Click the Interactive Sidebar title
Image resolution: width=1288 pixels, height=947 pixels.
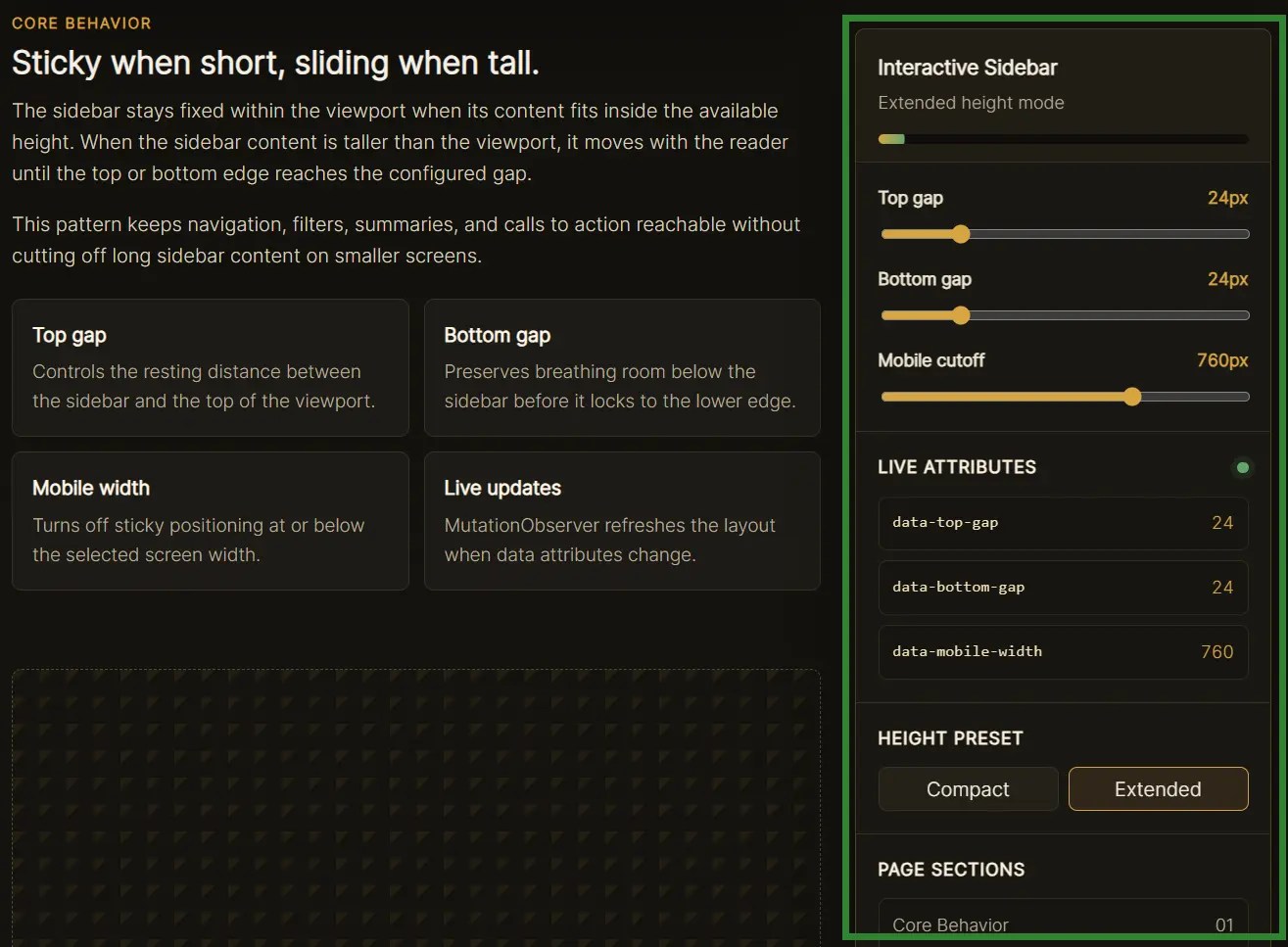pyautogui.click(x=967, y=68)
